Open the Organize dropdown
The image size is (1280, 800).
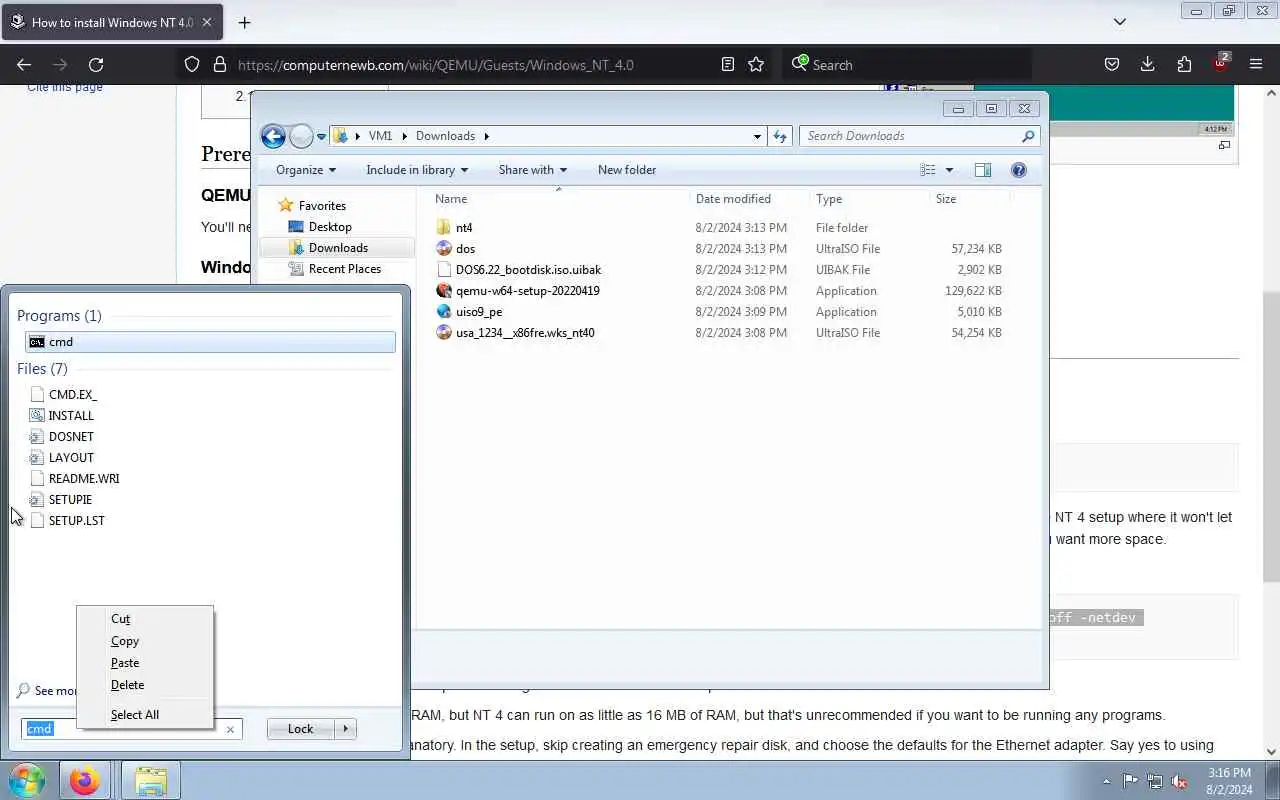pos(306,170)
